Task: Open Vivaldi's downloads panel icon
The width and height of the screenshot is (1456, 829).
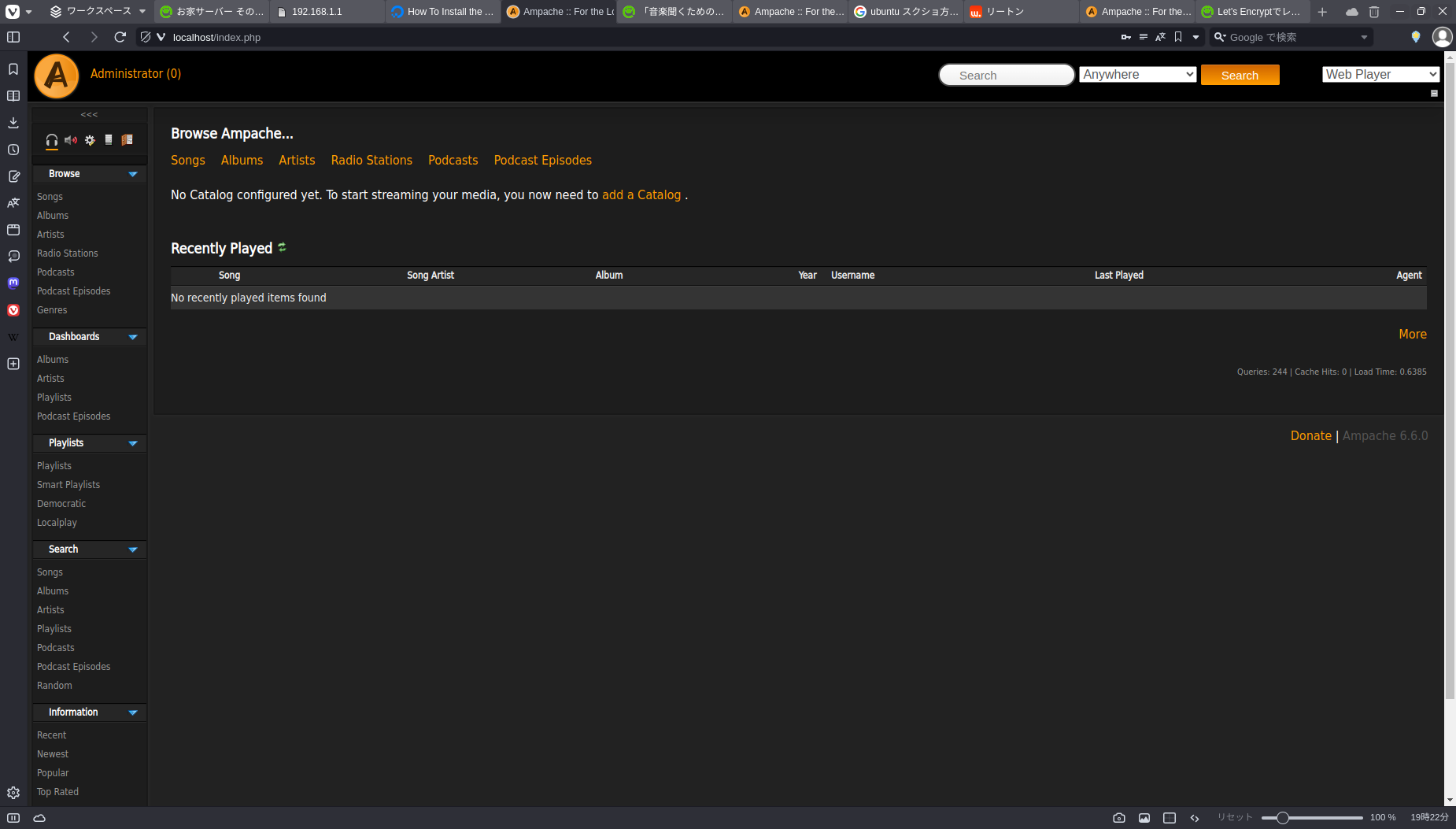Action: pos(13,123)
